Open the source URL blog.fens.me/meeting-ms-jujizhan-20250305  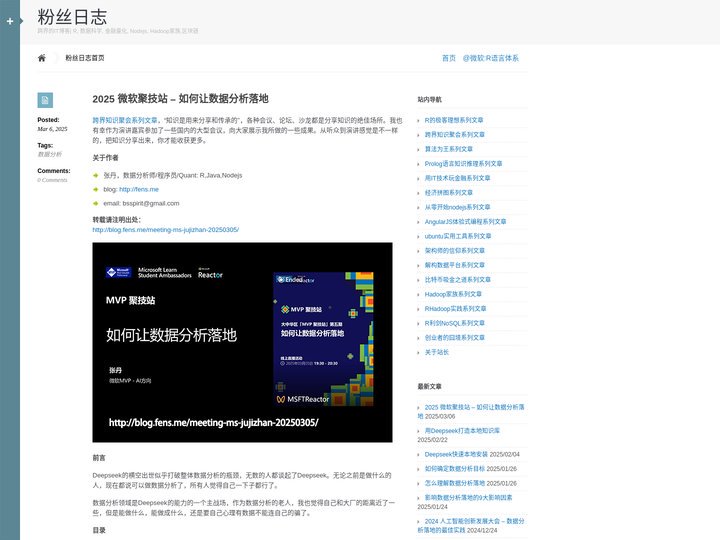coord(166,230)
